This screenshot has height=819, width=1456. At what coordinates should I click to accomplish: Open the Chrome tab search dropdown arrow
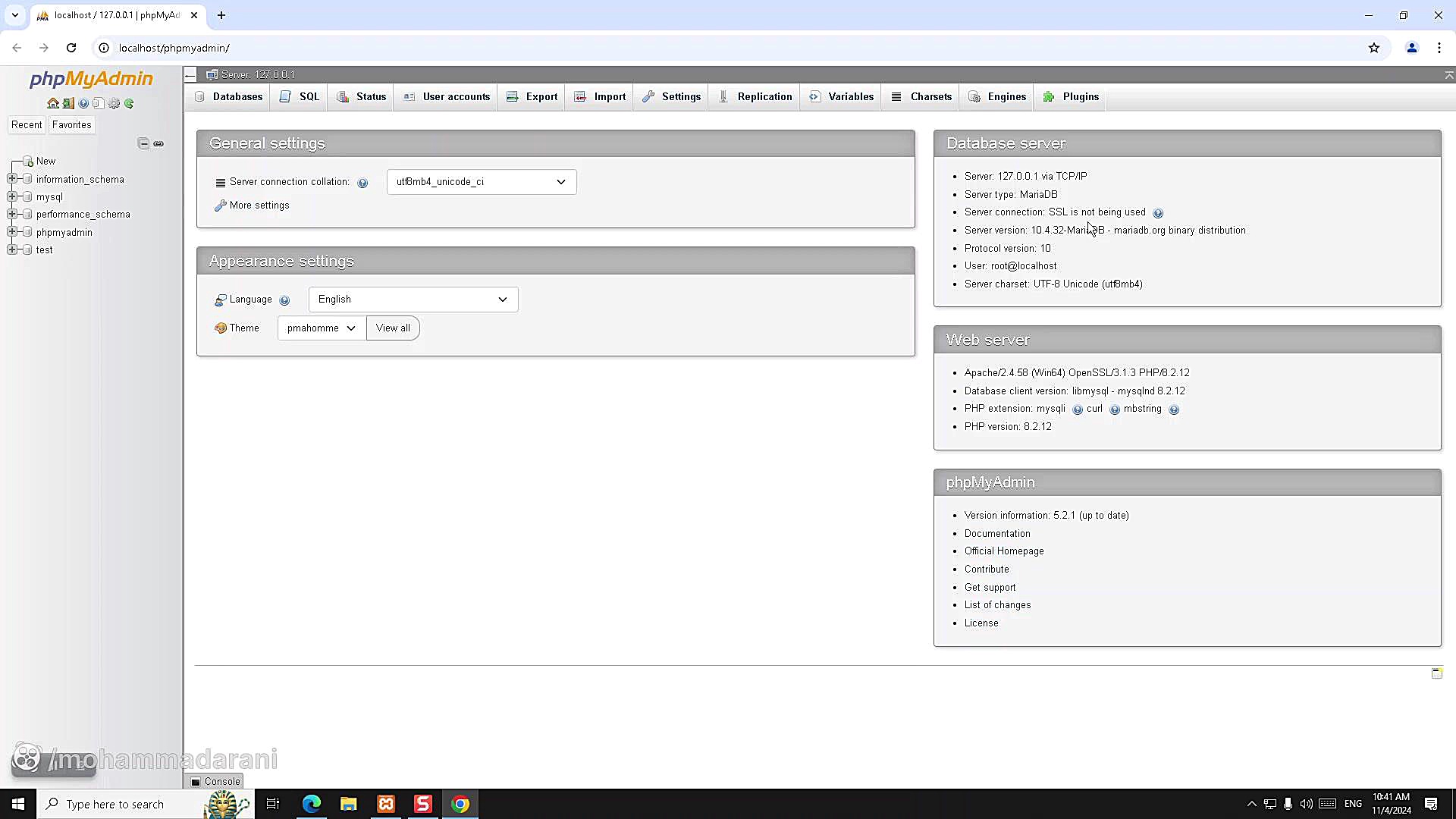(x=15, y=15)
